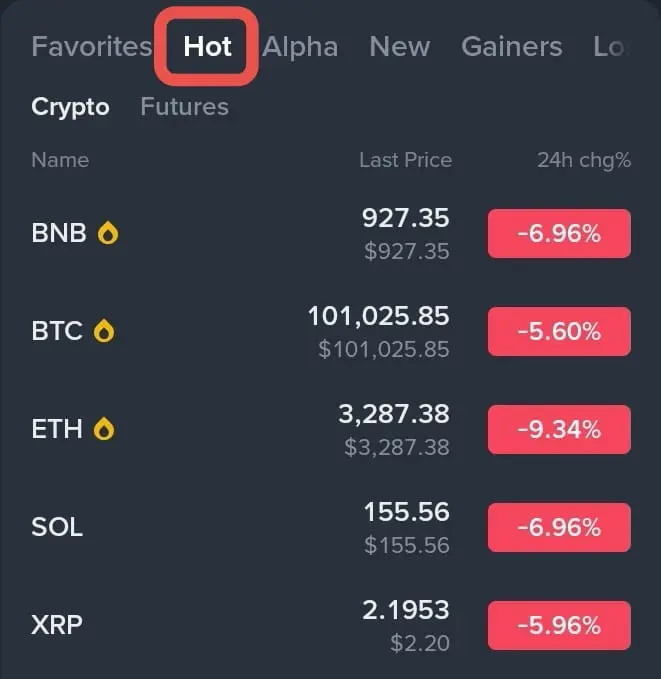Click BTC's -5.60% change badge
The width and height of the screenshot is (661, 679).
coord(559,332)
